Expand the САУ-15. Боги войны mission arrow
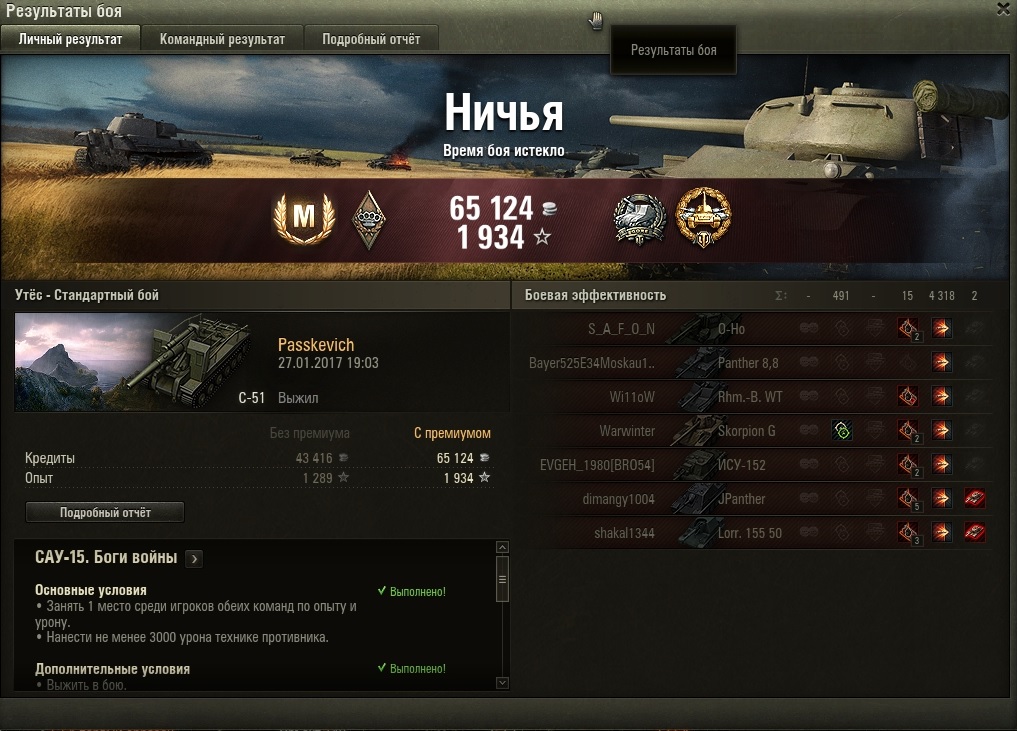The image size is (1018, 731). 194,558
